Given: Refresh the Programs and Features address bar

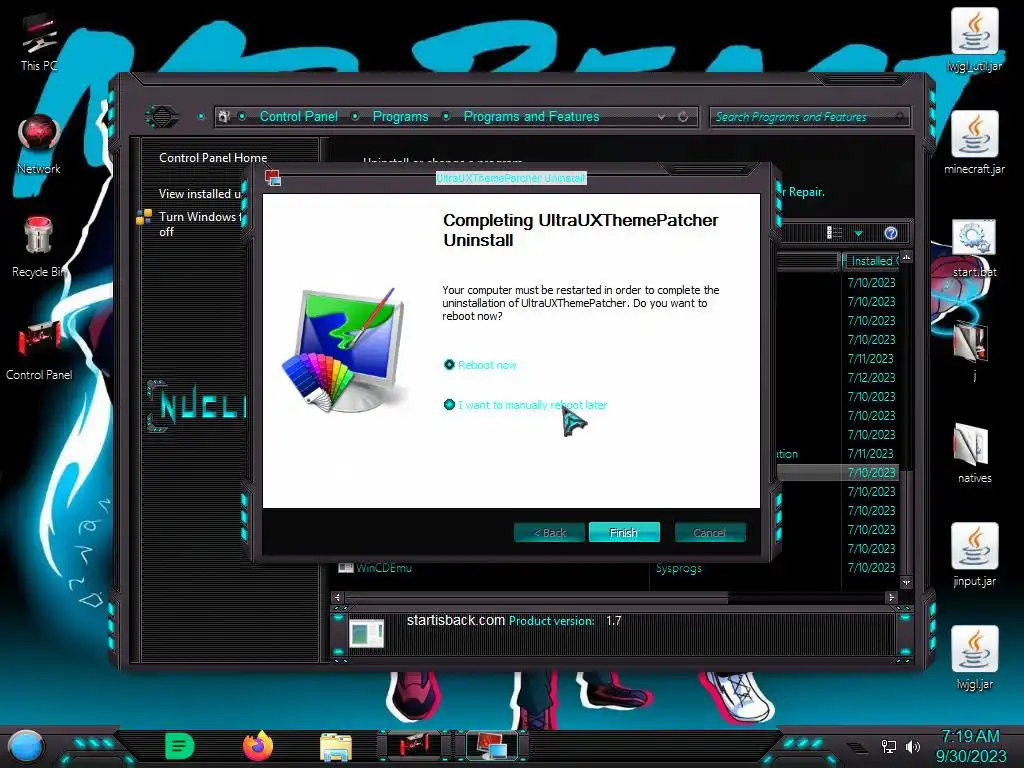Looking at the screenshot, I should click(x=683, y=117).
